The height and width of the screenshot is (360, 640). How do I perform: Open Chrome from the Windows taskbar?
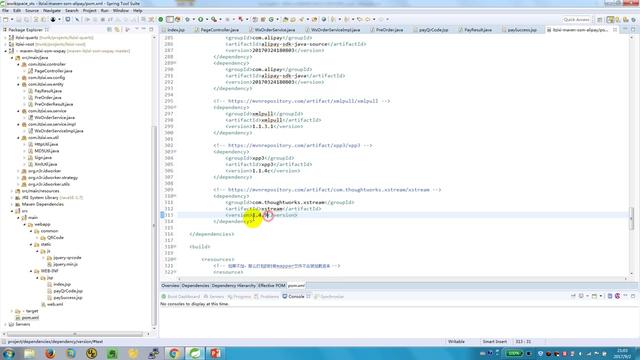point(174,353)
